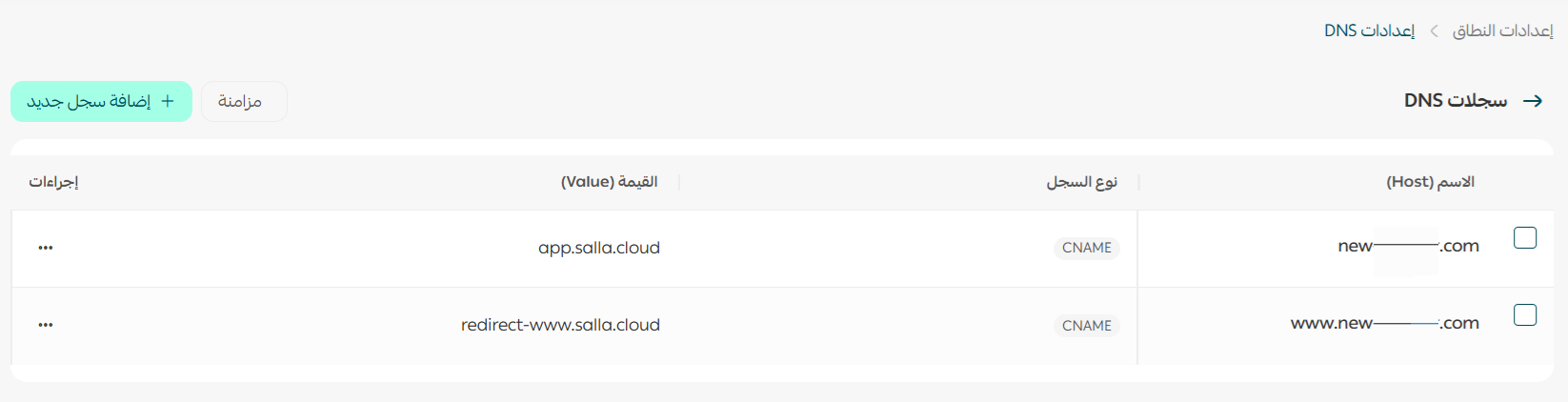
Task: Open actions menu for app.salla.cloud record
Action: (46, 248)
